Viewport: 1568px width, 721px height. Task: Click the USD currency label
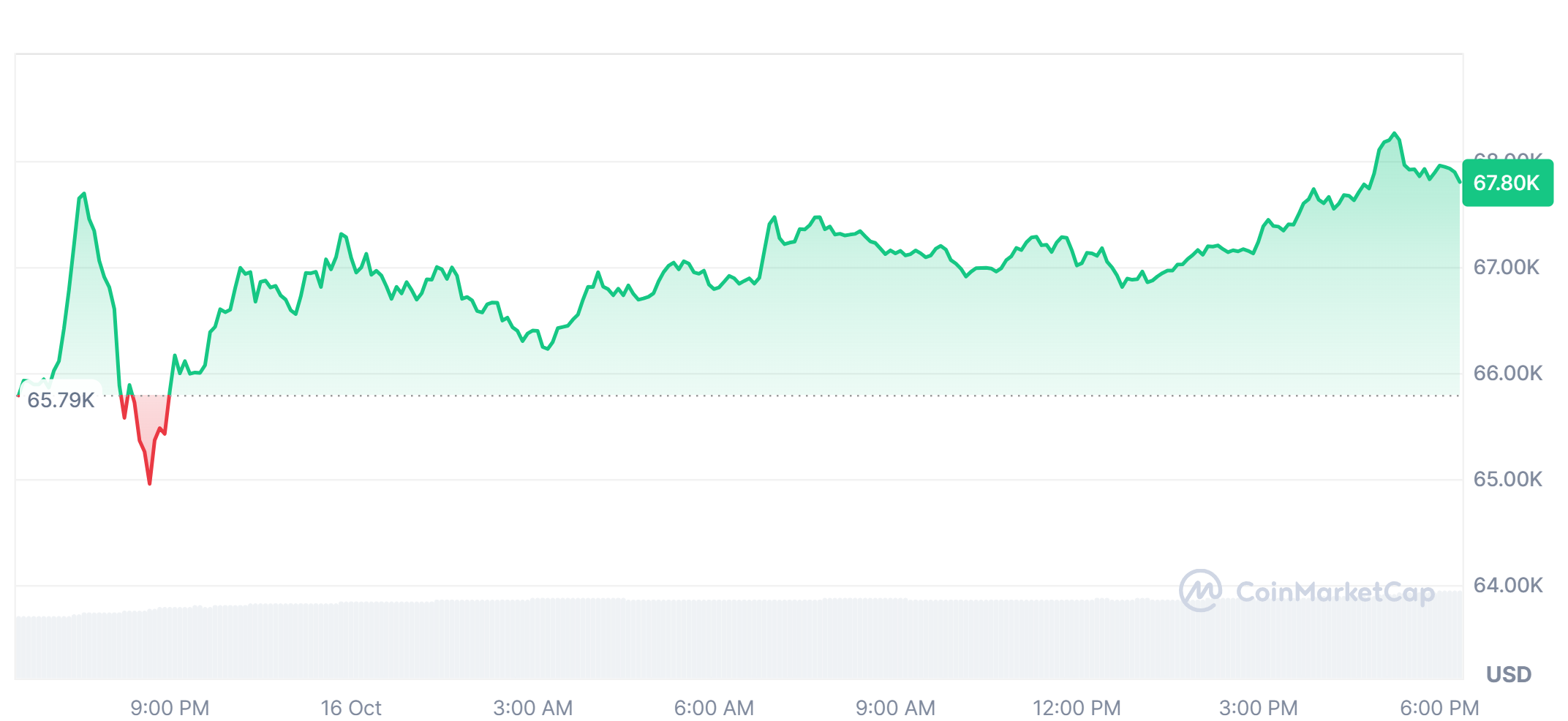tap(1508, 674)
